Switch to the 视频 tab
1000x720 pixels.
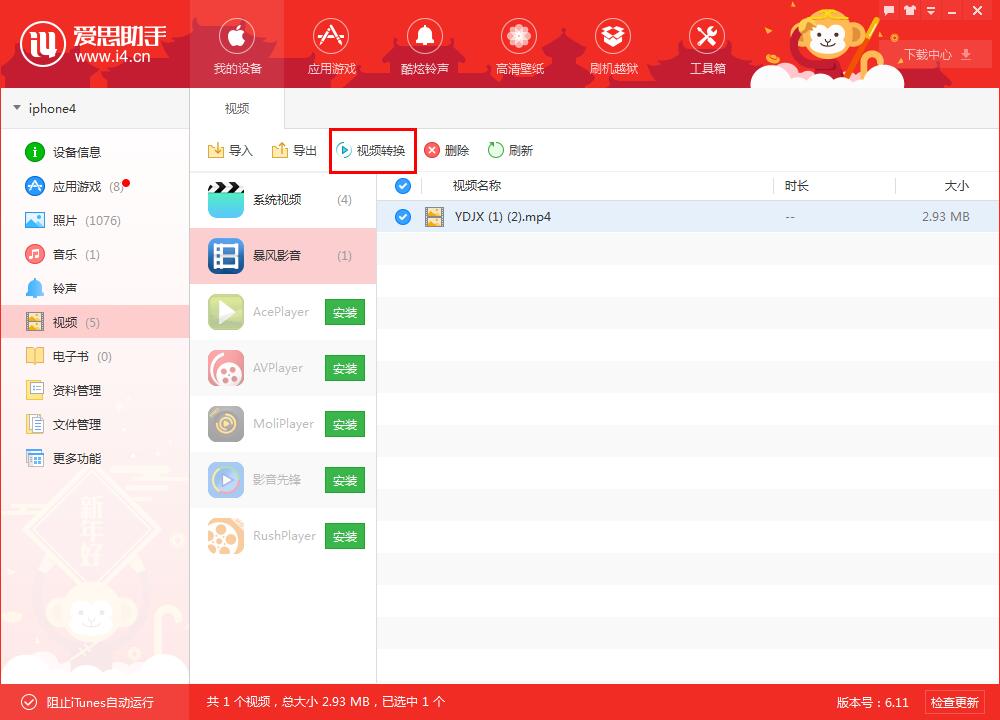point(236,108)
